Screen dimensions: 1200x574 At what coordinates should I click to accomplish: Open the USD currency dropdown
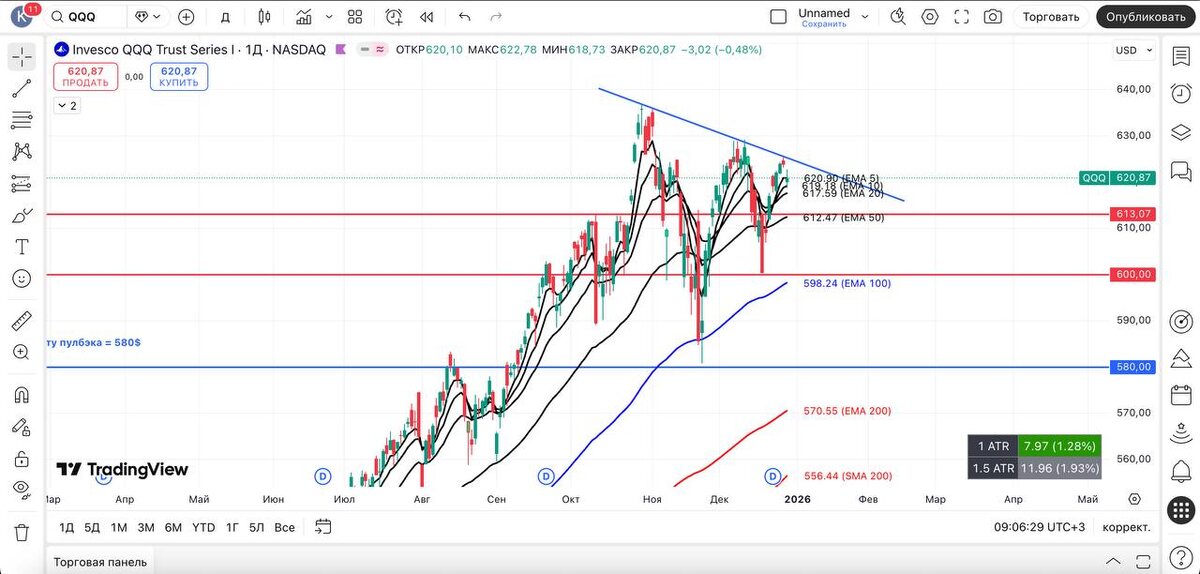coord(1132,50)
